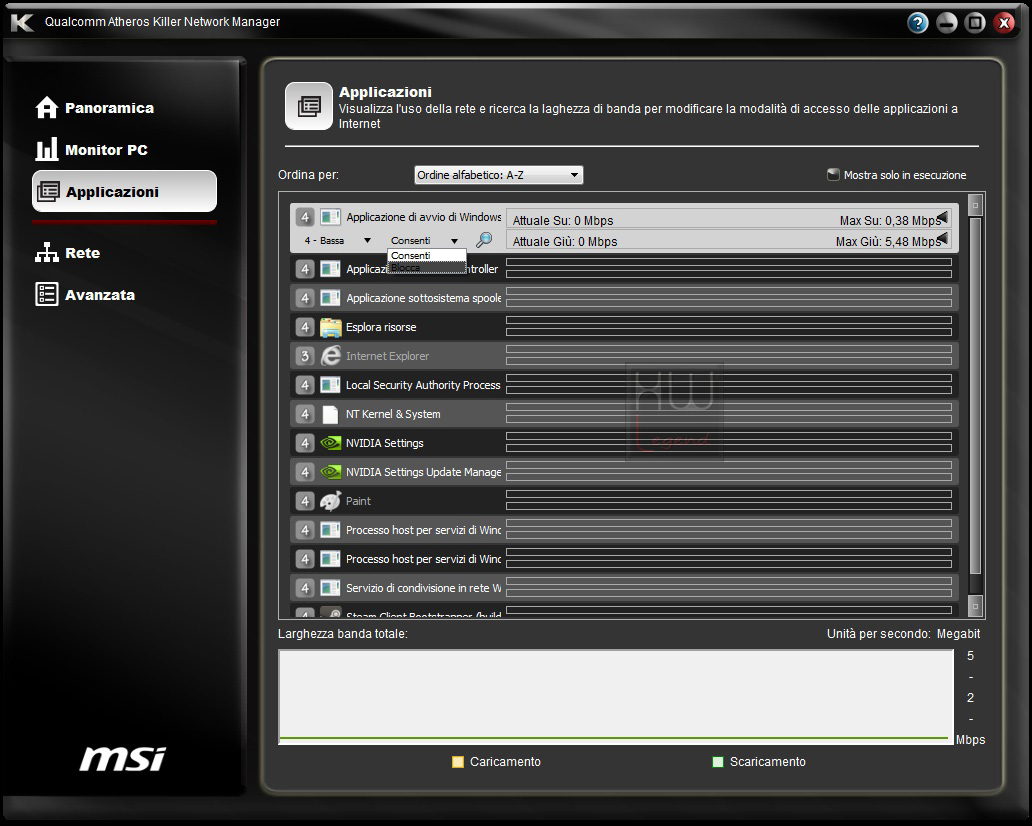Click scrollbar up button in application list
The height and width of the screenshot is (826, 1032).
[x=975, y=205]
